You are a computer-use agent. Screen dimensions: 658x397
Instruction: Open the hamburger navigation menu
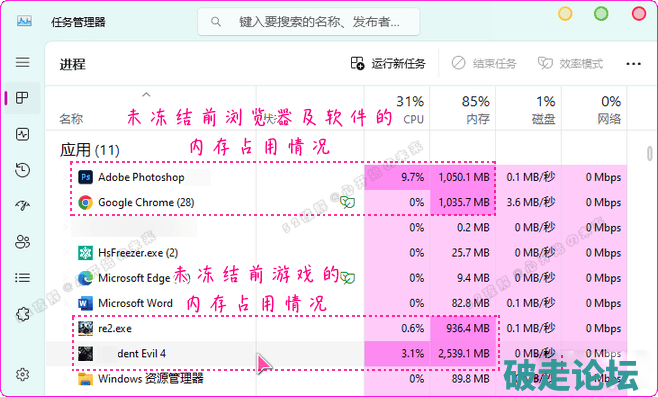pyautogui.click(x=23, y=62)
